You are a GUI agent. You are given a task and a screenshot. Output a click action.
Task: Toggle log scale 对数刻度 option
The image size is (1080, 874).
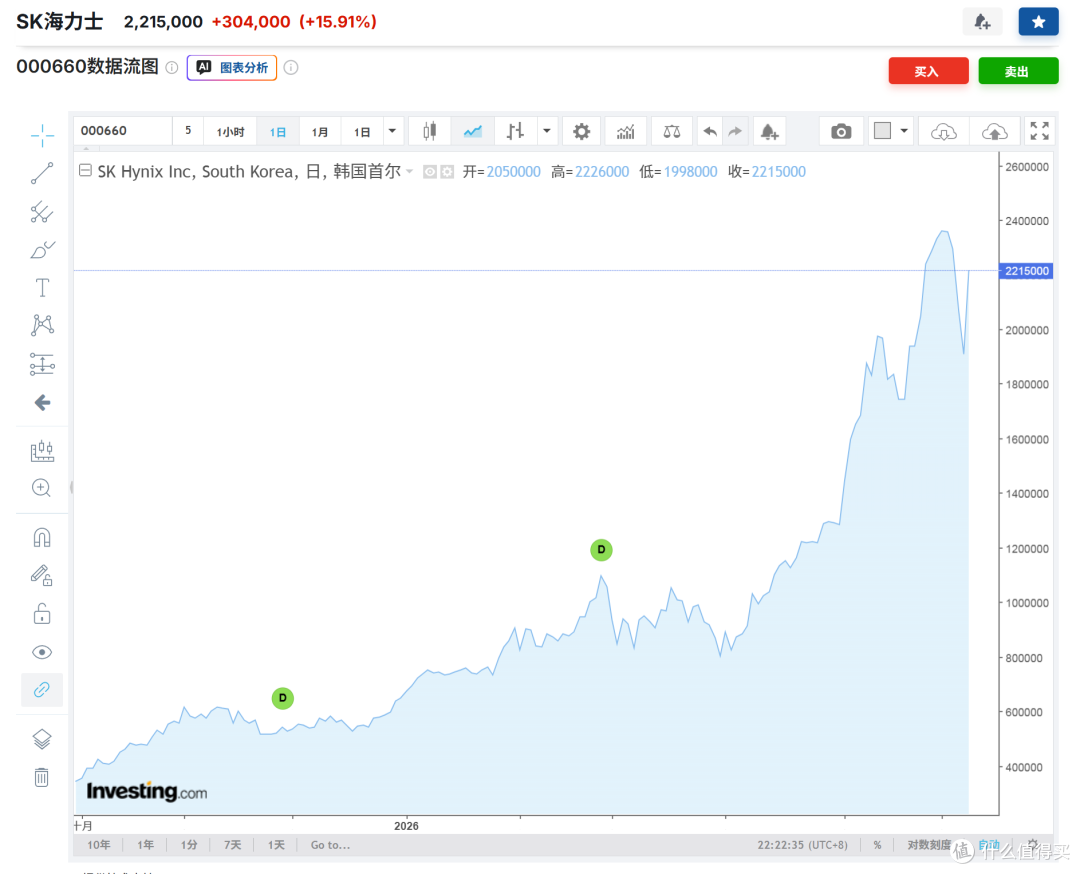(x=928, y=845)
